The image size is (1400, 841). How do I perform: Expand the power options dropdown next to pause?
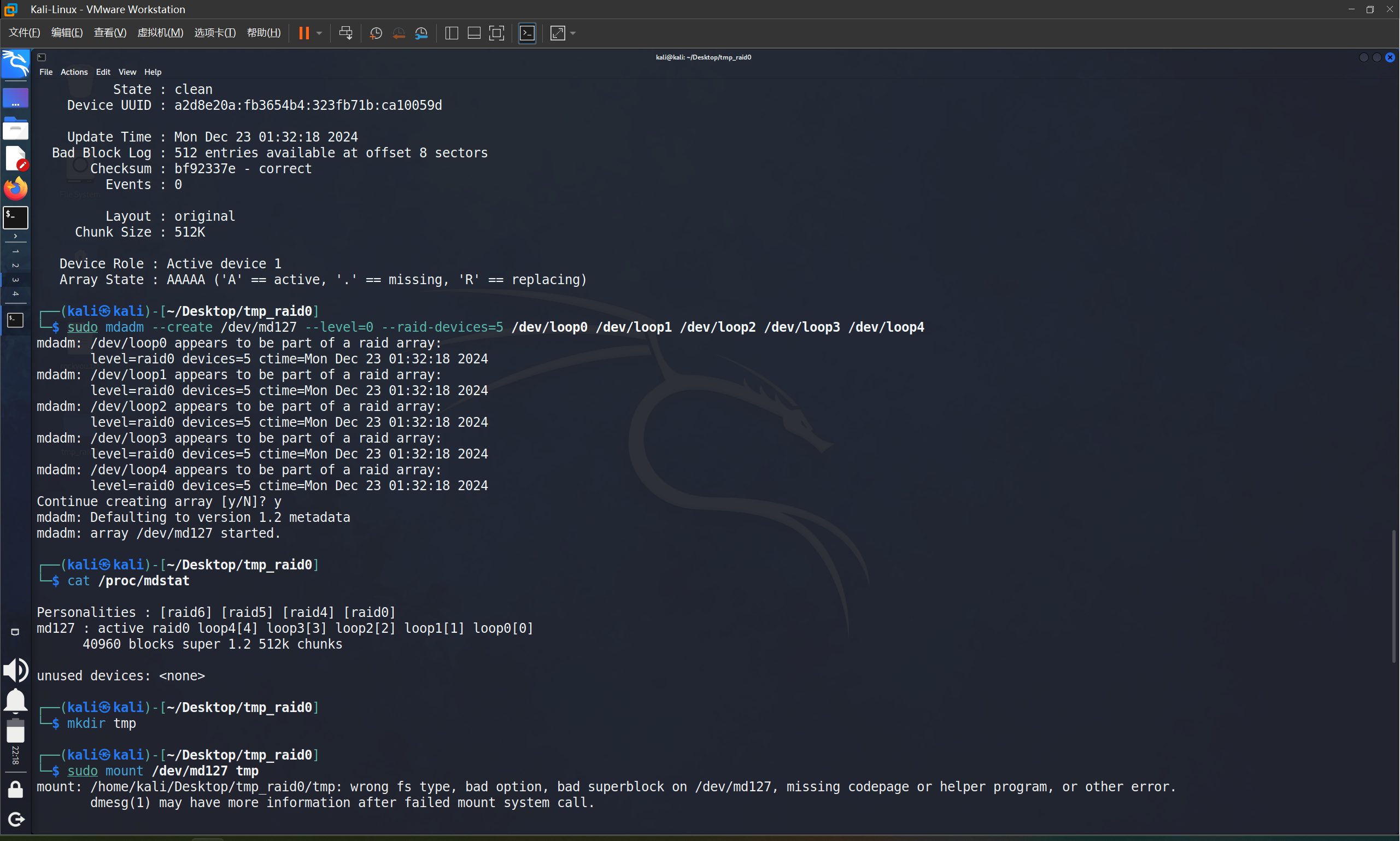pos(319,33)
